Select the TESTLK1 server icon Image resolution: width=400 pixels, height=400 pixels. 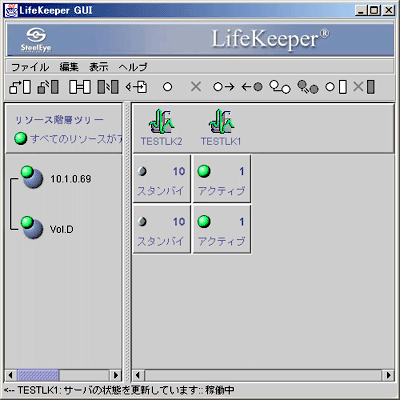[x=221, y=121]
